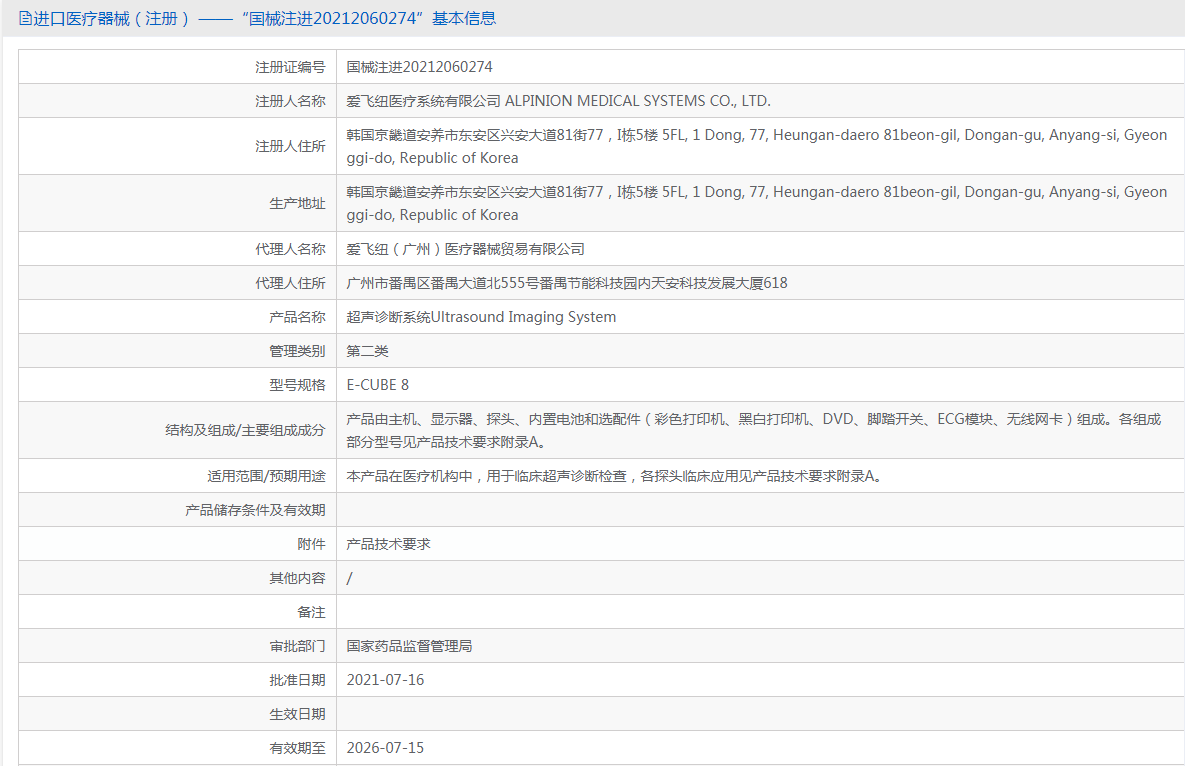Click the E-CUBE 8 model value
This screenshot has height=766, width=1185.
coord(378,385)
